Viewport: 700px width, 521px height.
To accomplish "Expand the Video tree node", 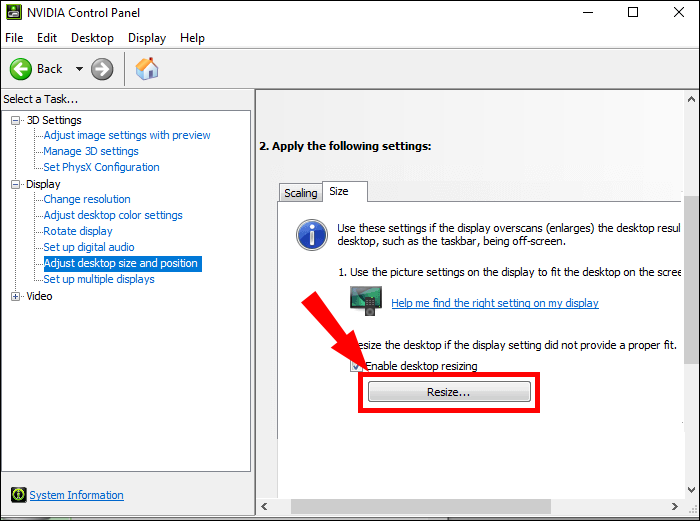I will [x=15, y=296].
